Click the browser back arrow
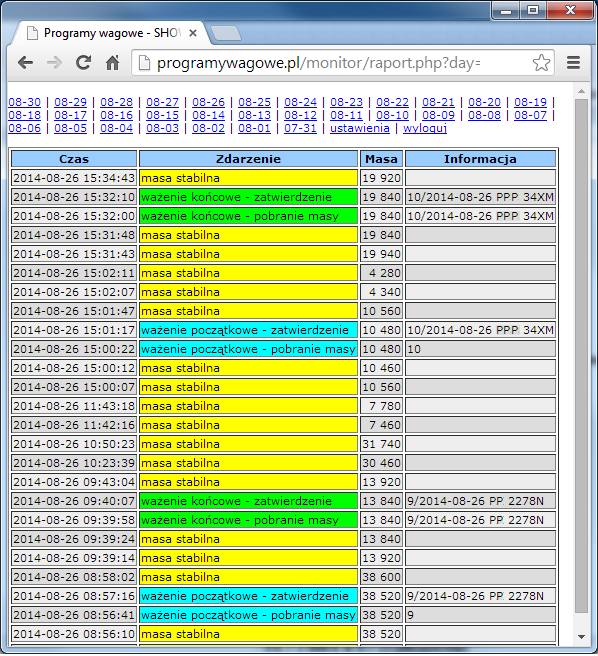 click(x=26, y=63)
